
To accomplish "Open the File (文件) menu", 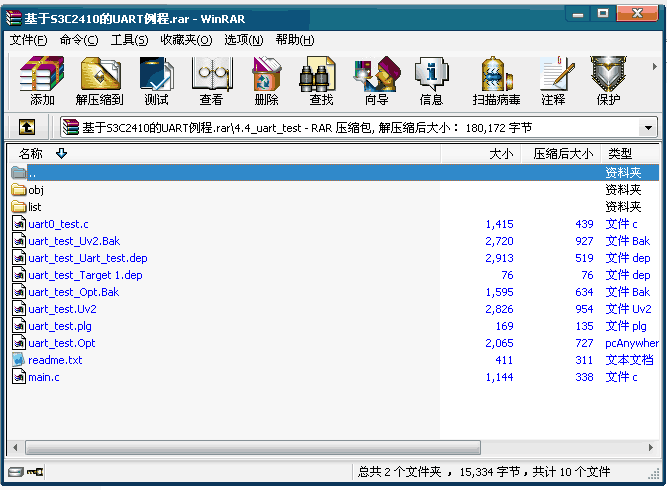I will (x=29, y=40).
